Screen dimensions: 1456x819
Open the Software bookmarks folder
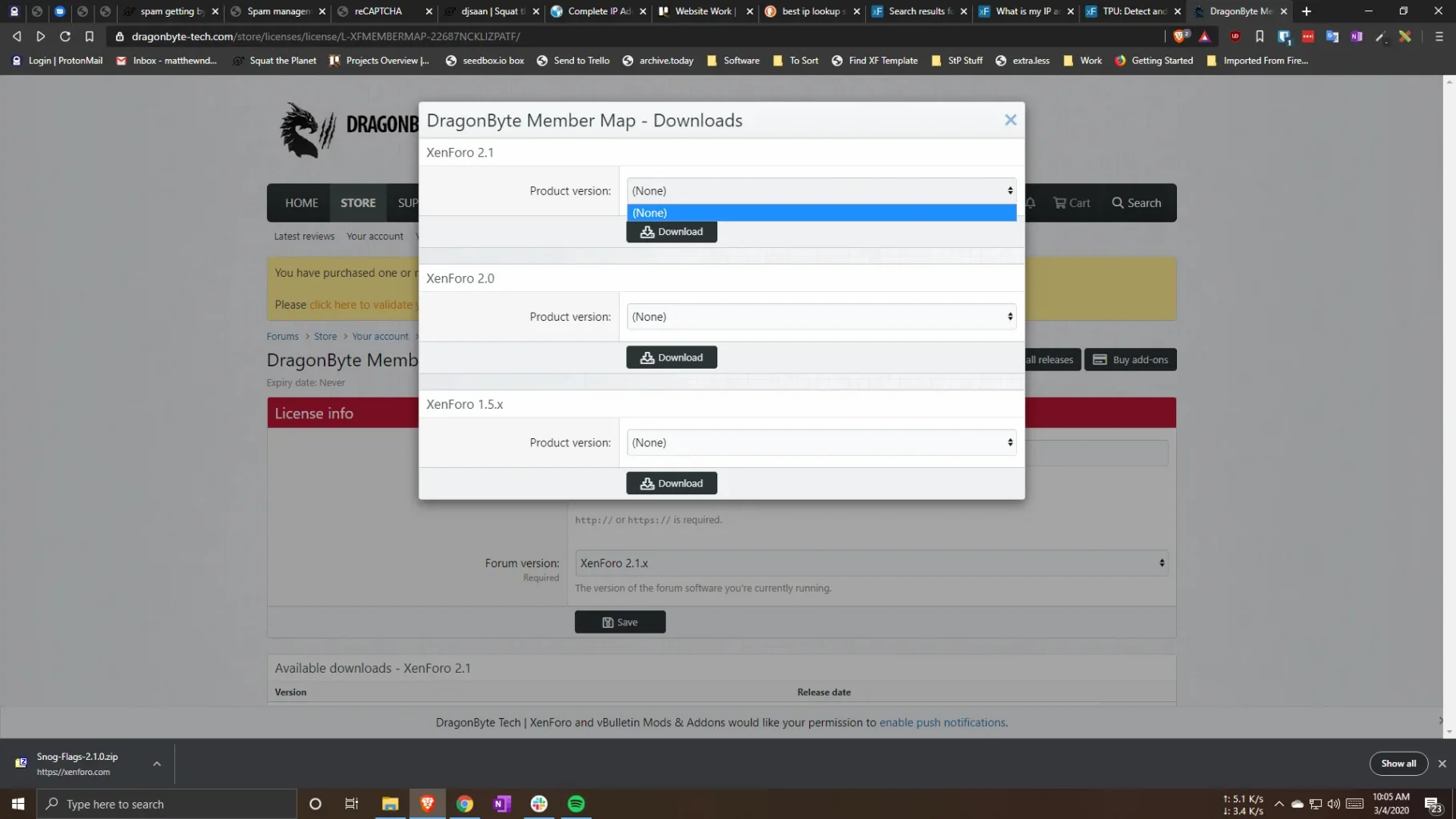coord(733,61)
